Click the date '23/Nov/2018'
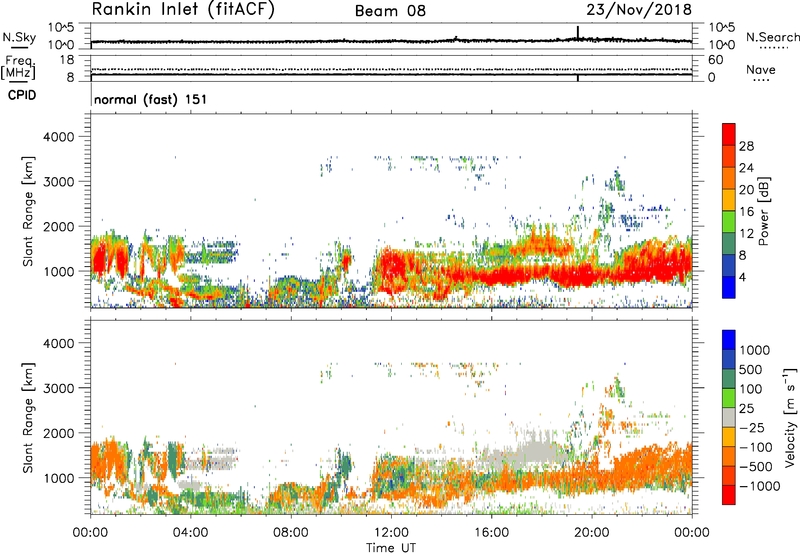The image size is (800, 554). pos(639,9)
